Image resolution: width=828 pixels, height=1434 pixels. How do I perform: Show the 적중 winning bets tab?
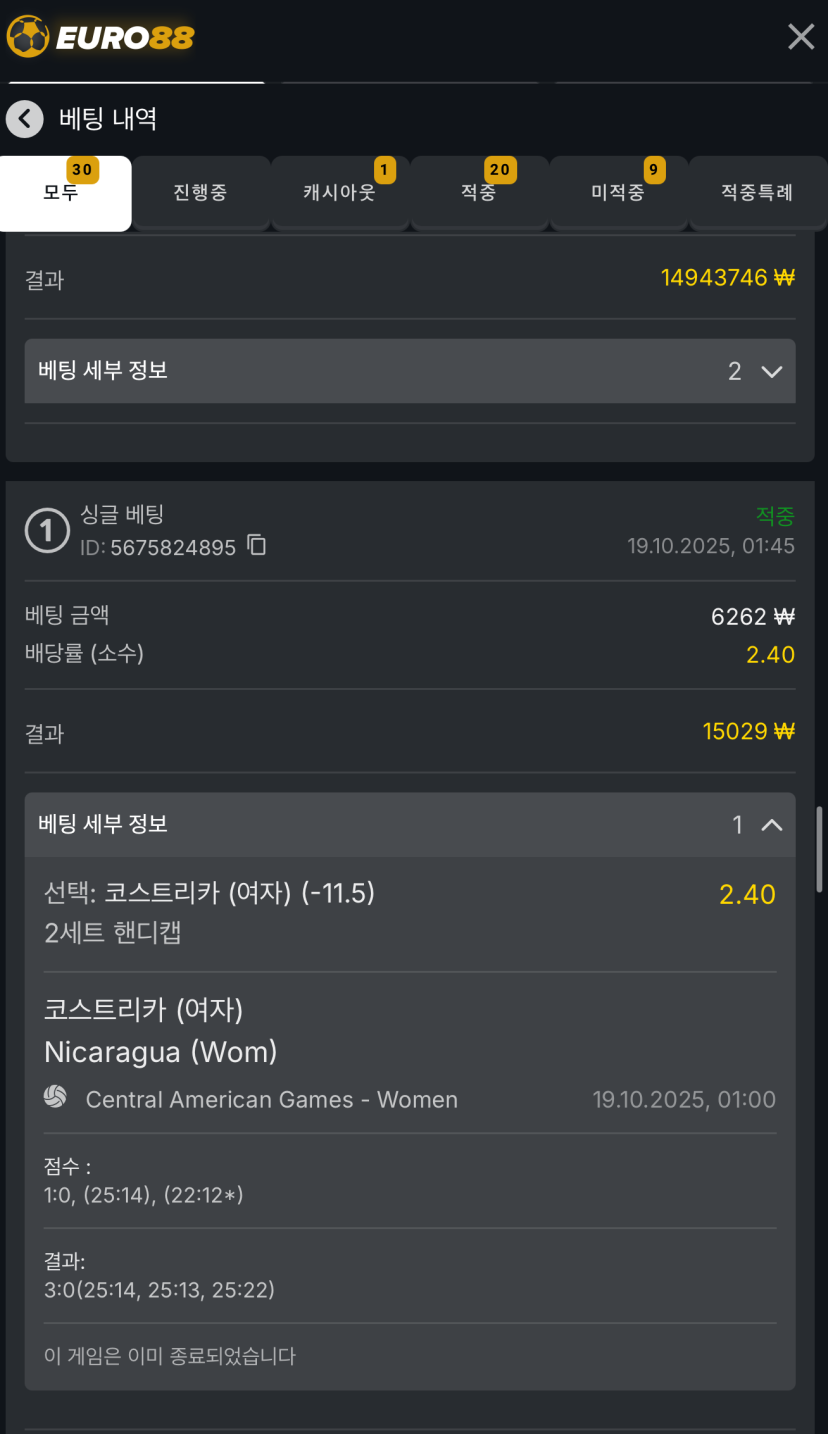click(x=479, y=192)
